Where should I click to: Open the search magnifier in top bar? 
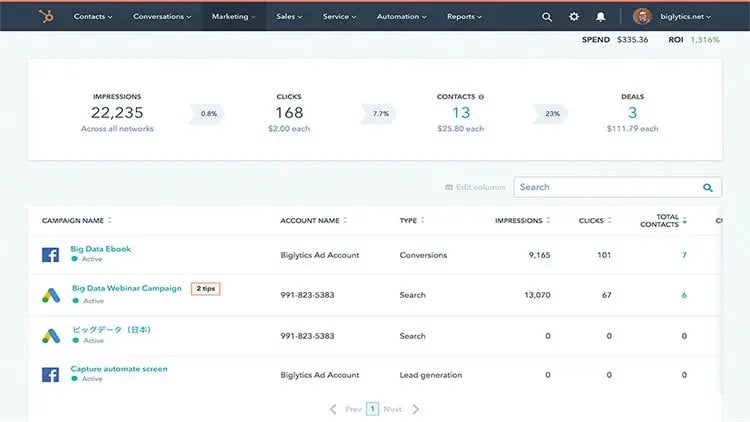coord(547,17)
